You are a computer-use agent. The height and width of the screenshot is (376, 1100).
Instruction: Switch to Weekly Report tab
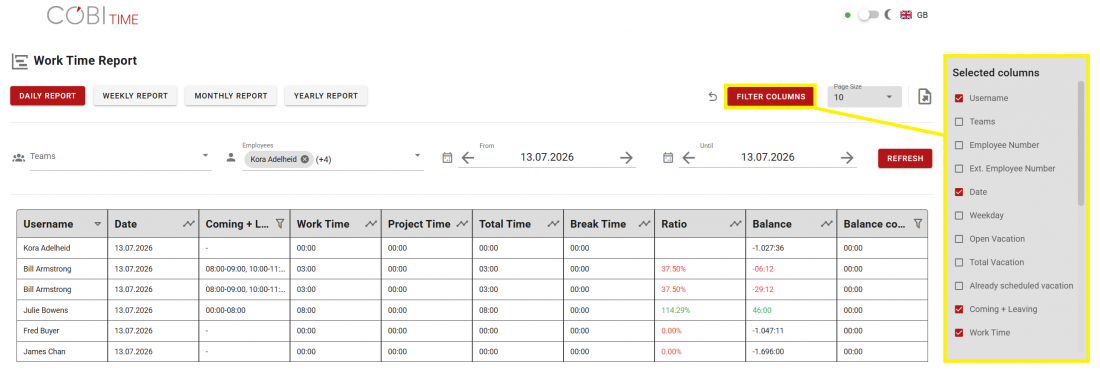[x=135, y=96]
